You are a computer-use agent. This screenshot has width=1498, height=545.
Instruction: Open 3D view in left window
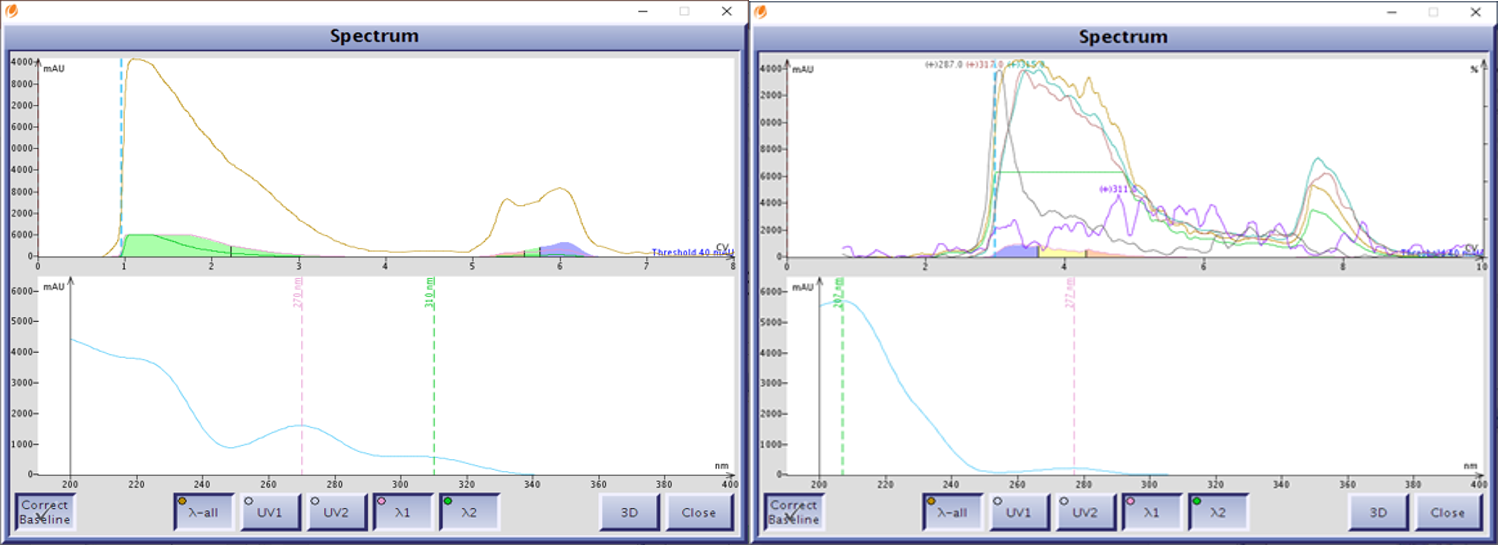(629, 512)
